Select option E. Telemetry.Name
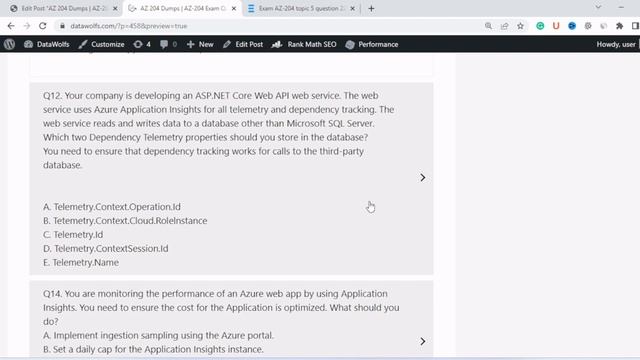This screenshot has width=640, height=360. (x=81, y=262)
